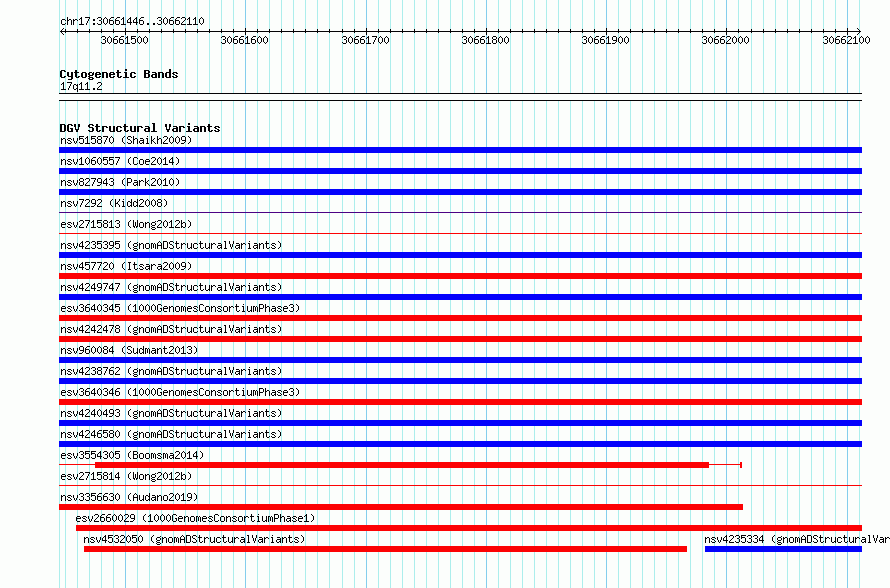Click ruler position 30661700
This screenshot has width=890, height=588.
(365, 40)
